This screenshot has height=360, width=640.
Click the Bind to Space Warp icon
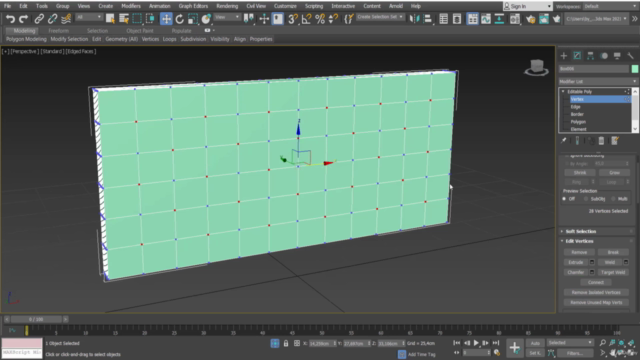tap(66, 19)
